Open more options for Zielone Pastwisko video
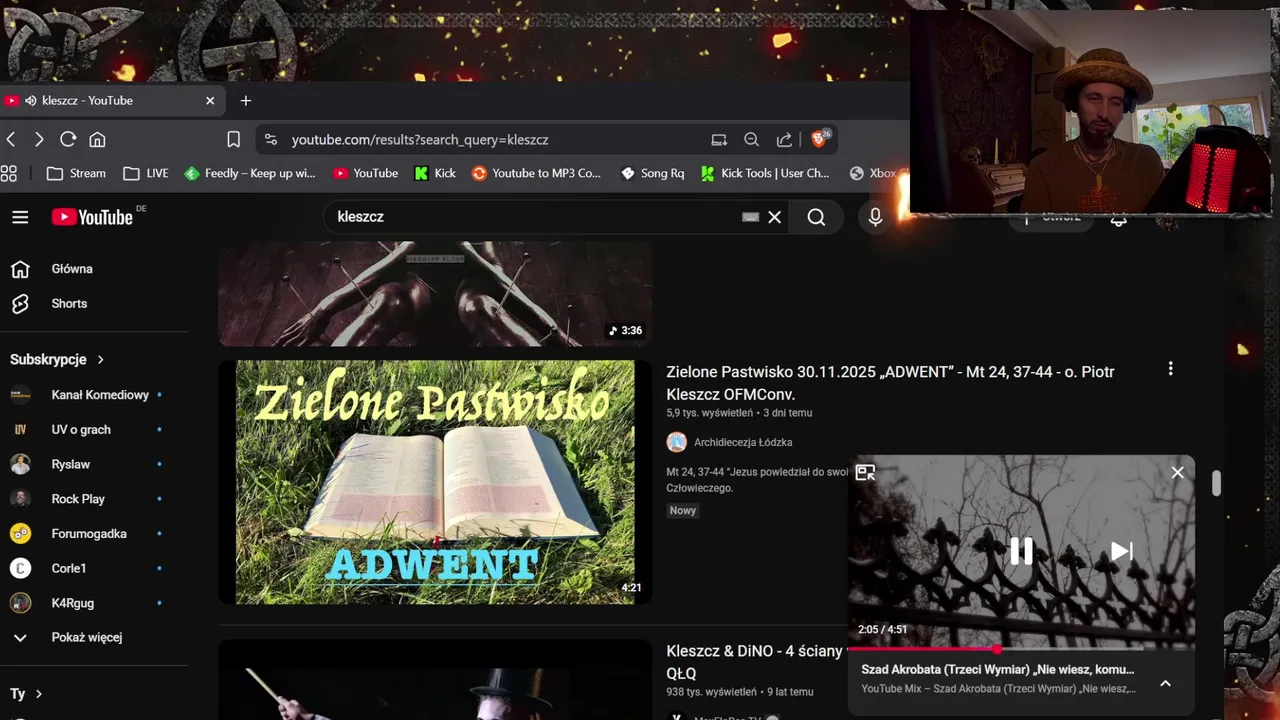 [1170, 369]
